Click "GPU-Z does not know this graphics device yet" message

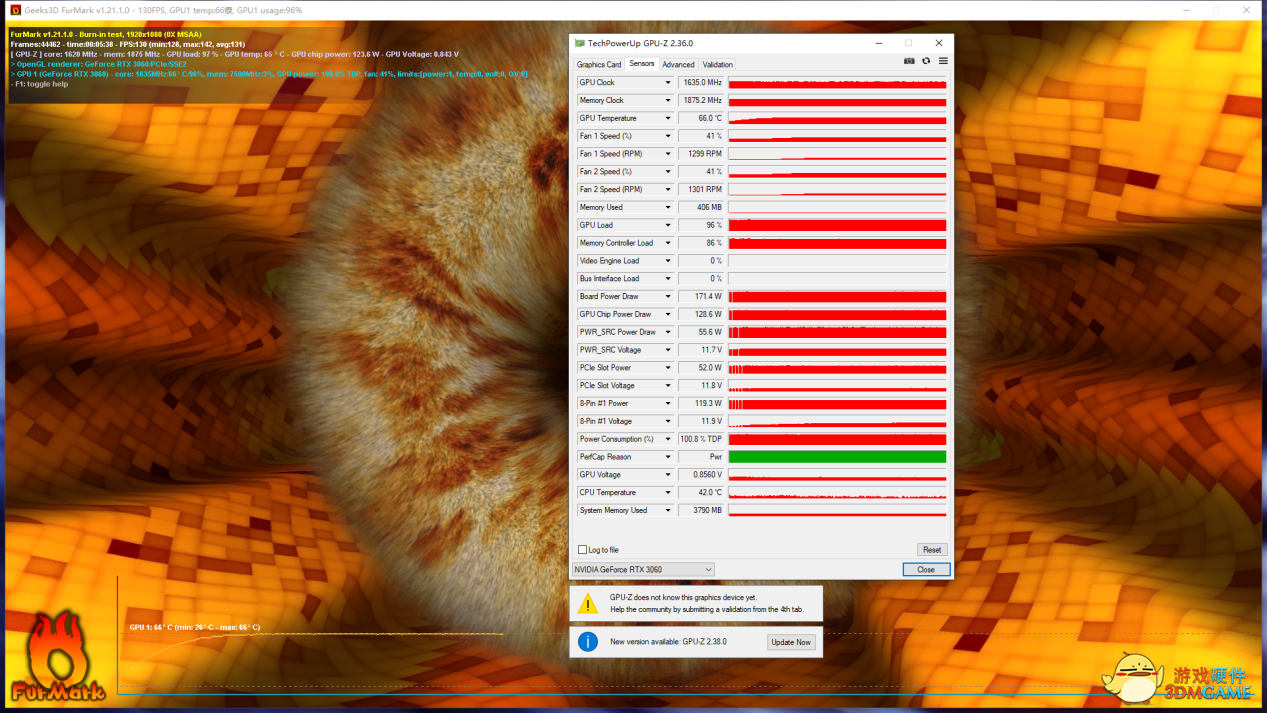pos(683,597)
